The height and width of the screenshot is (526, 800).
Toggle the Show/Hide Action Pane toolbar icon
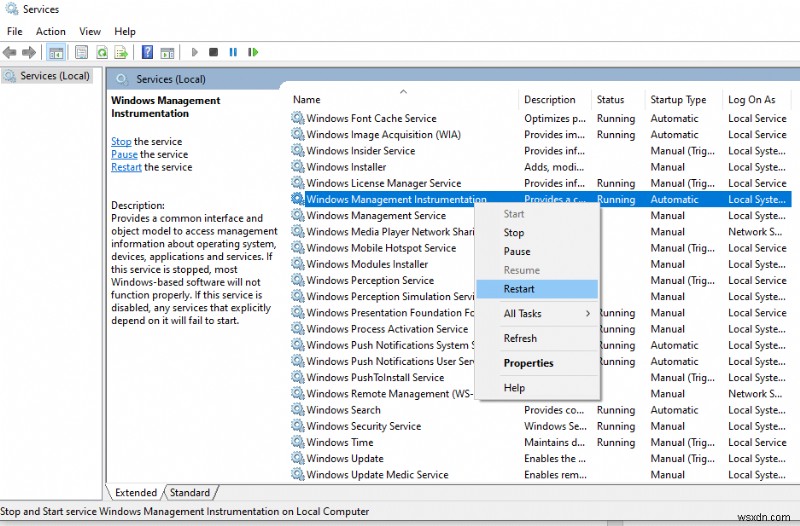pyautogui.click(x=167, y=52)
